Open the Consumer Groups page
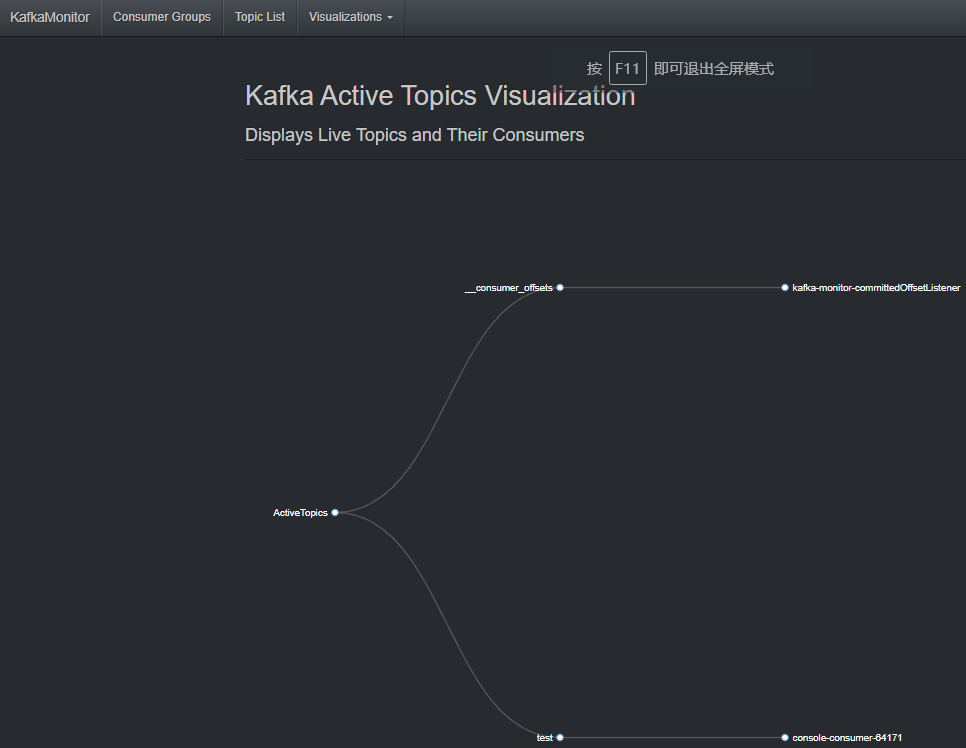The image size is (966, 748). pyautogui.click(x=161, y=17)
